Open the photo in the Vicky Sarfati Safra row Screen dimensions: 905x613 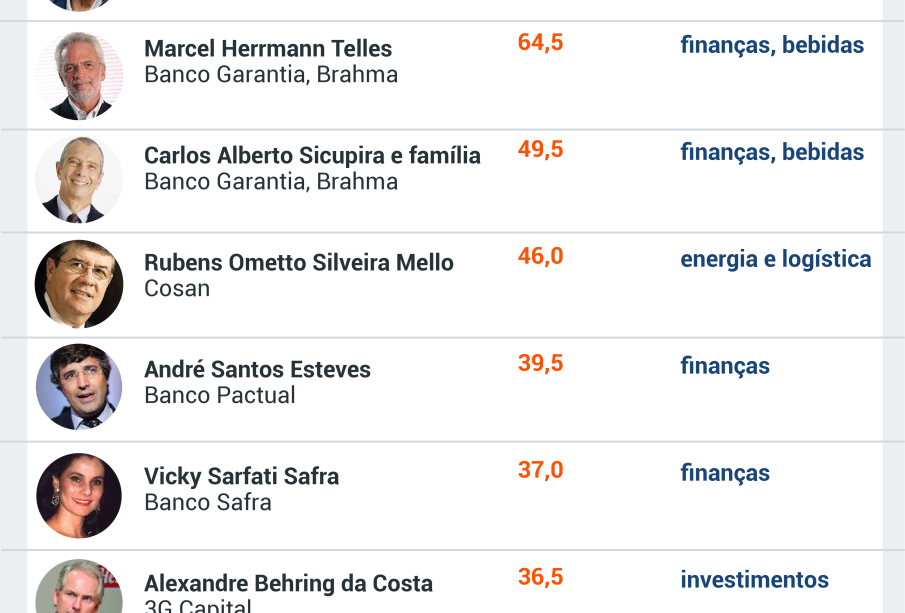tap(79, 495)
